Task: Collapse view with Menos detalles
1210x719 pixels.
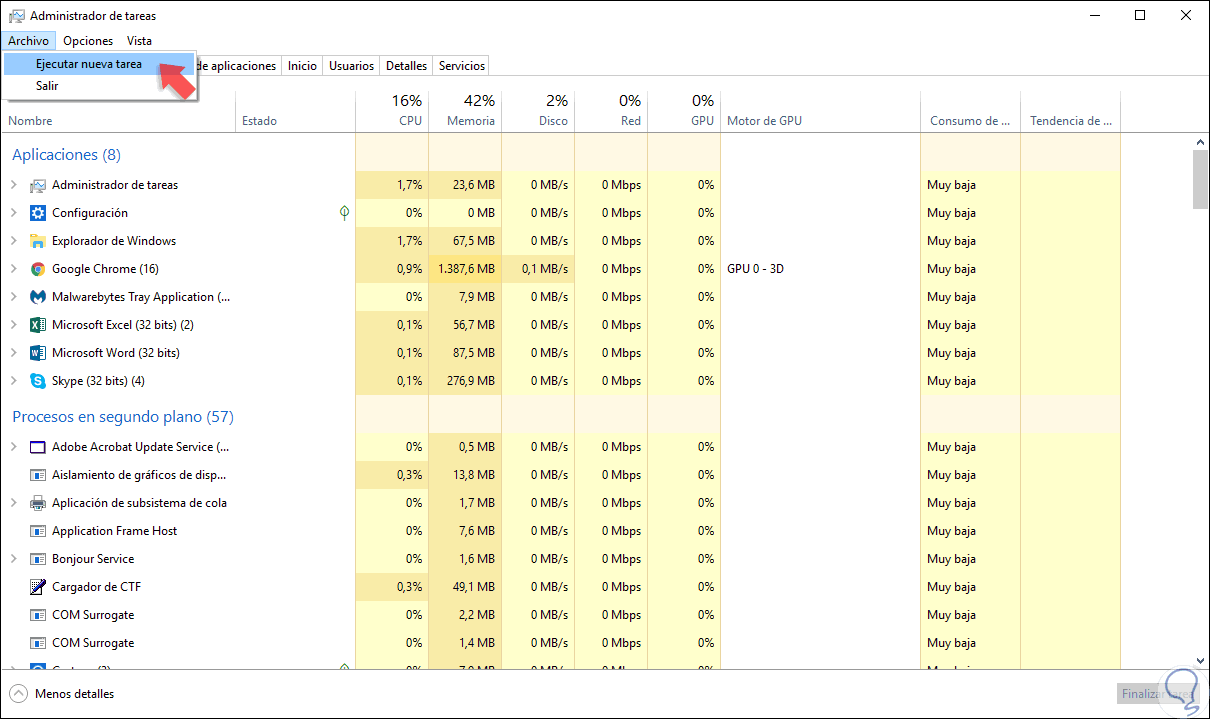Action: (62, 694)
